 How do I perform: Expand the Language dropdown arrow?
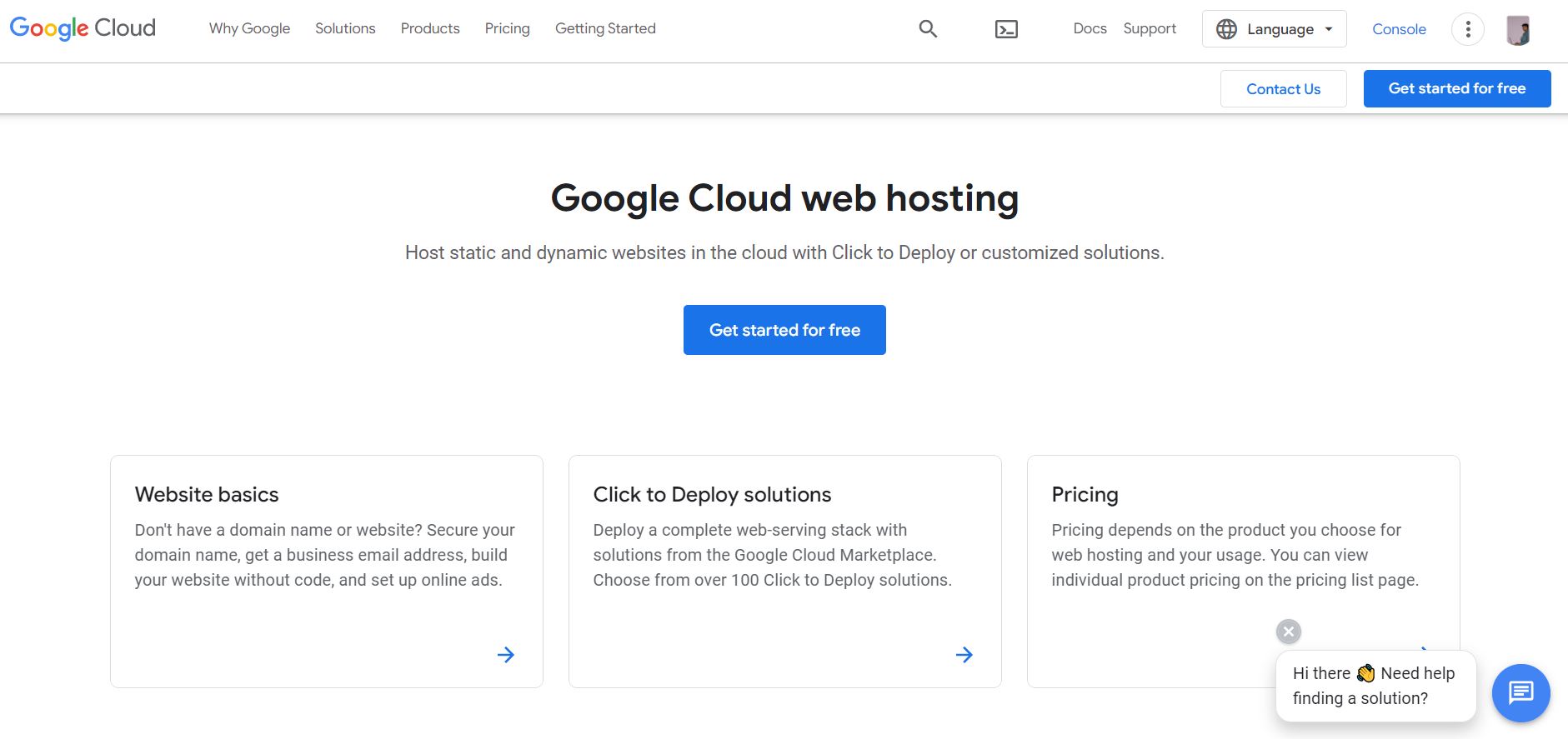1329,29
